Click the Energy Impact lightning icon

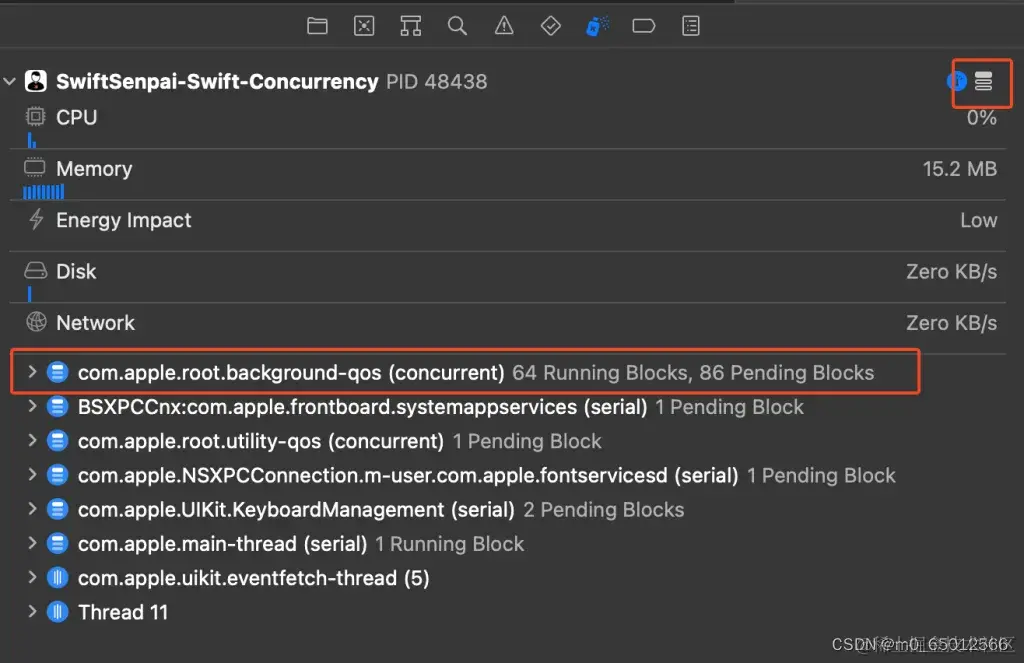click(36, 219)
